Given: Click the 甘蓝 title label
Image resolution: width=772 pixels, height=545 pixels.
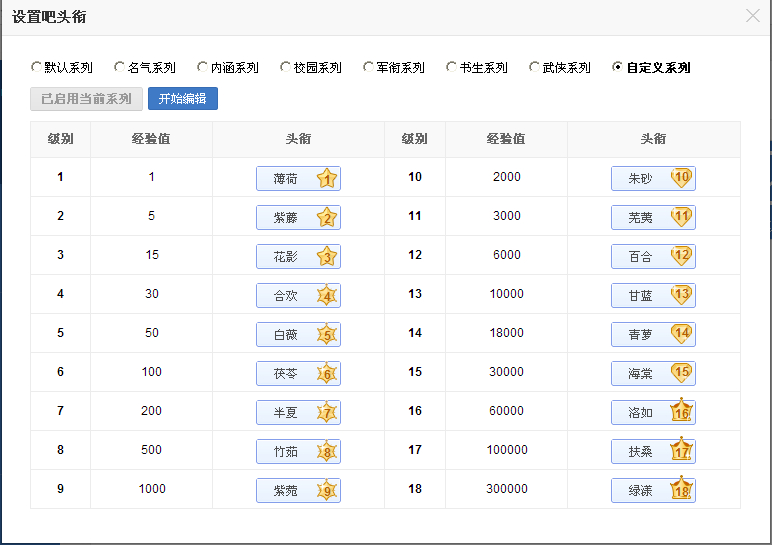Looking at the screenshot, I should (x=640, y=295).
